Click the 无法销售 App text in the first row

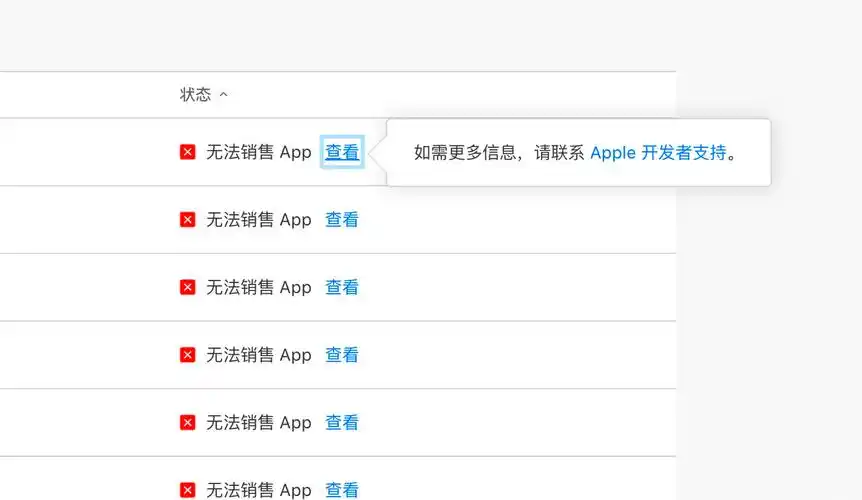click(x=259, y=152)
